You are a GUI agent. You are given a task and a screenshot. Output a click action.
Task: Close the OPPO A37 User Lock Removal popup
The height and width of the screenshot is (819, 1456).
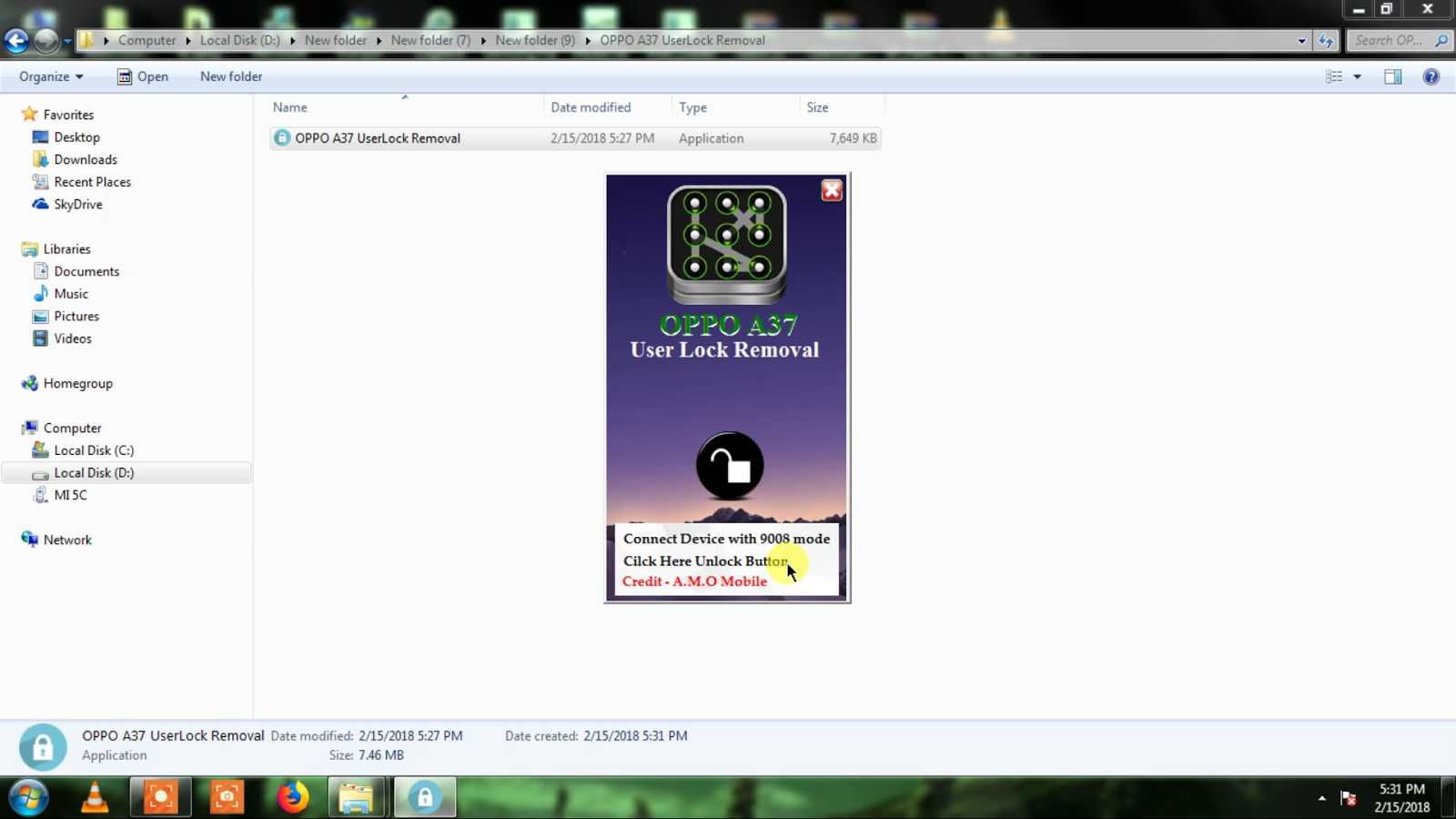pos(832,190)
